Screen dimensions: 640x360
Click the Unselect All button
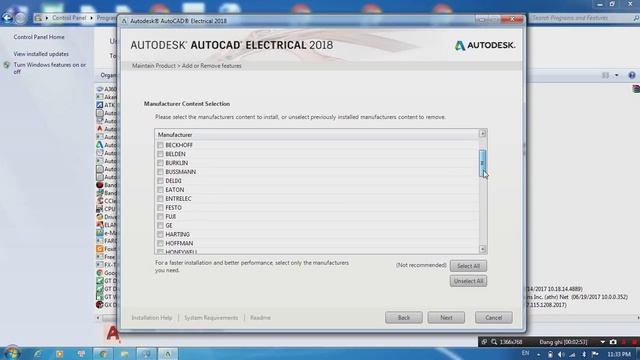click(468, 281)
